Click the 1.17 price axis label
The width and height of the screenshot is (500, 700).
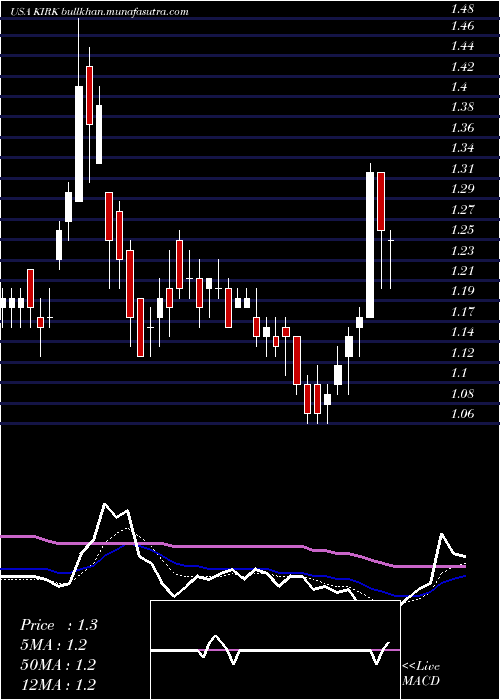[462, 312]
